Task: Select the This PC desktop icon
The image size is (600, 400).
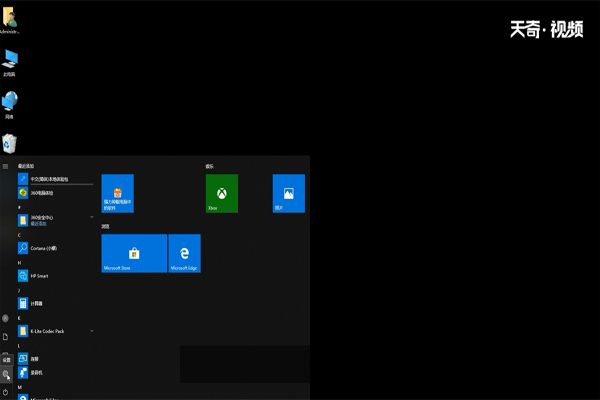Action: click(10, 63)
